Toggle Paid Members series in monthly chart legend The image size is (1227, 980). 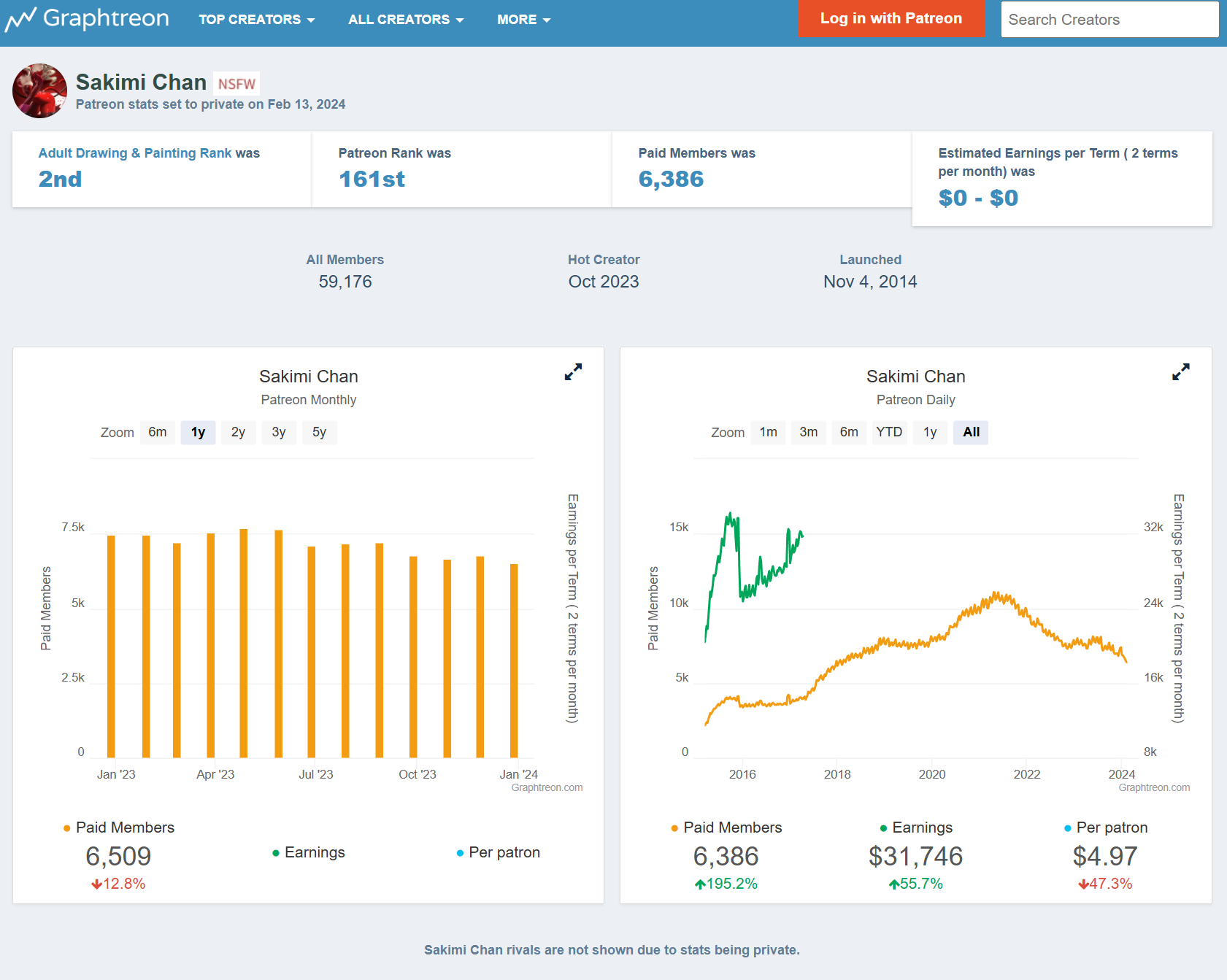(x=119, y=827)
